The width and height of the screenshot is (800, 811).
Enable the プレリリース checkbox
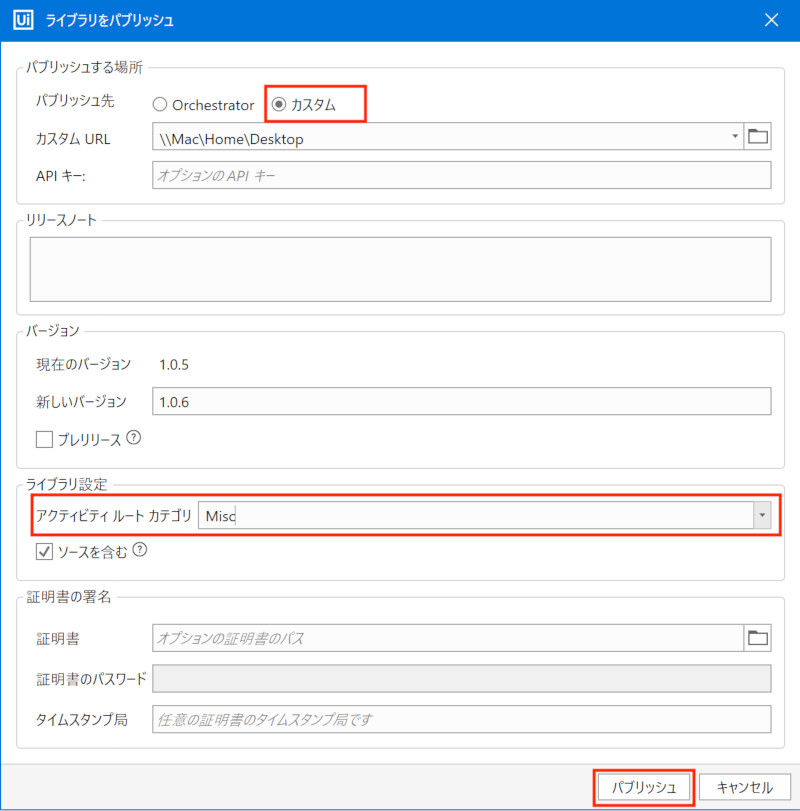tap(44, 439)
